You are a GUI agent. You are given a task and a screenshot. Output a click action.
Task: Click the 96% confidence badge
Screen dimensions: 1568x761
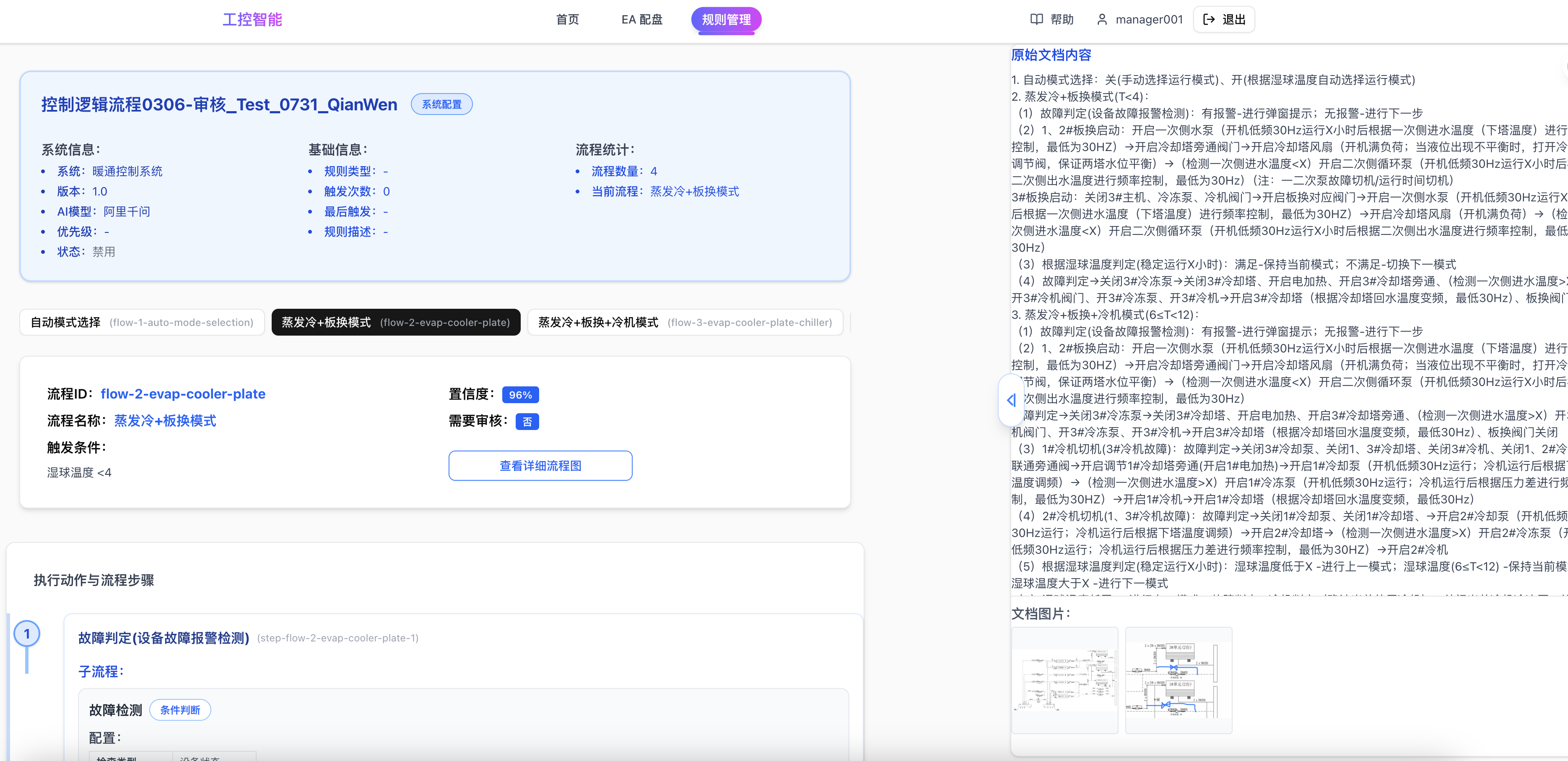[x=520, y=394]
